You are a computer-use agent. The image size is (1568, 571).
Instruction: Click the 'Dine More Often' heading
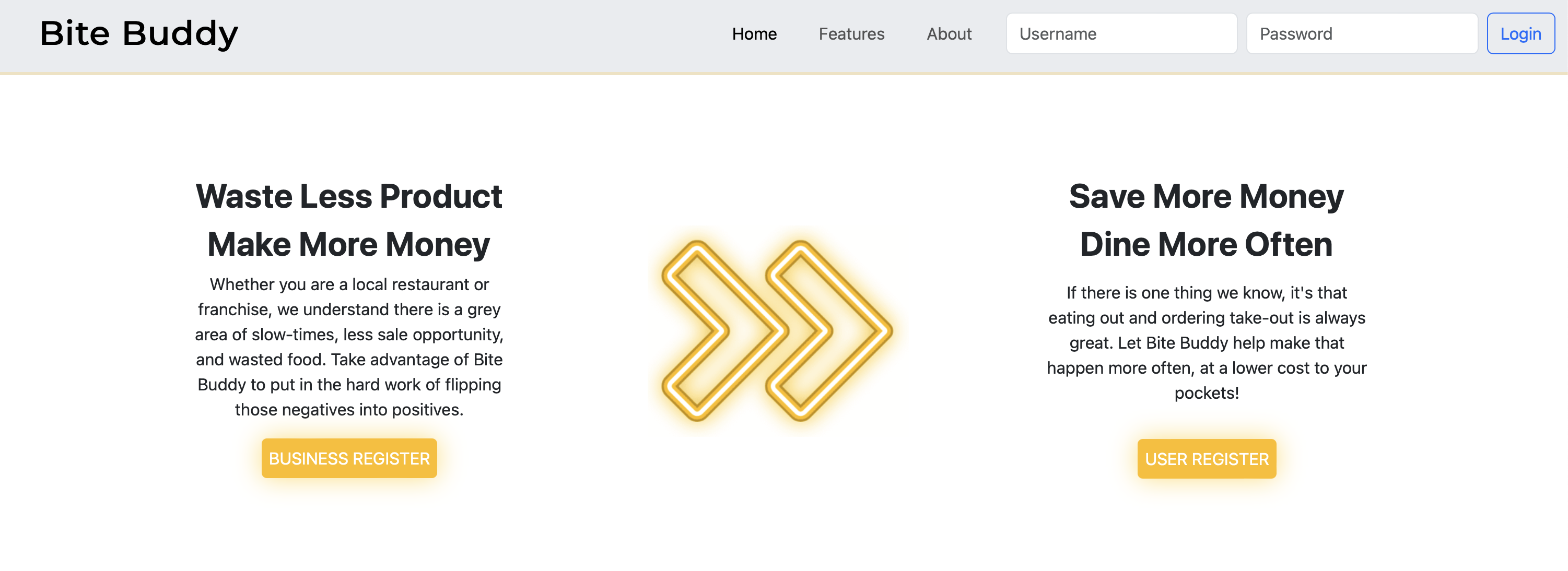tap(1207, 244)
